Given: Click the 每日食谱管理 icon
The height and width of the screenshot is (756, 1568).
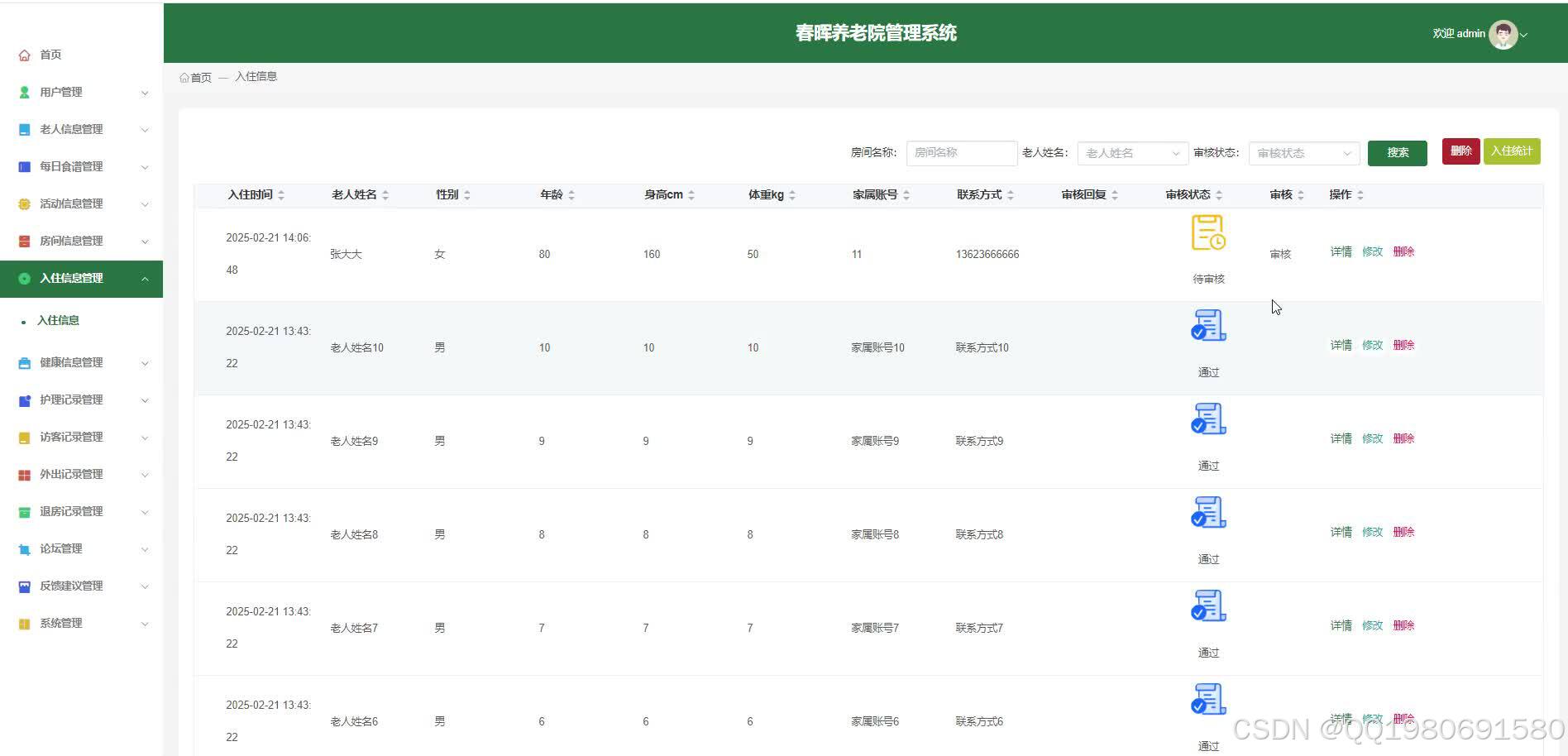Looking at the screenshot, I should [x=24, y=166].
